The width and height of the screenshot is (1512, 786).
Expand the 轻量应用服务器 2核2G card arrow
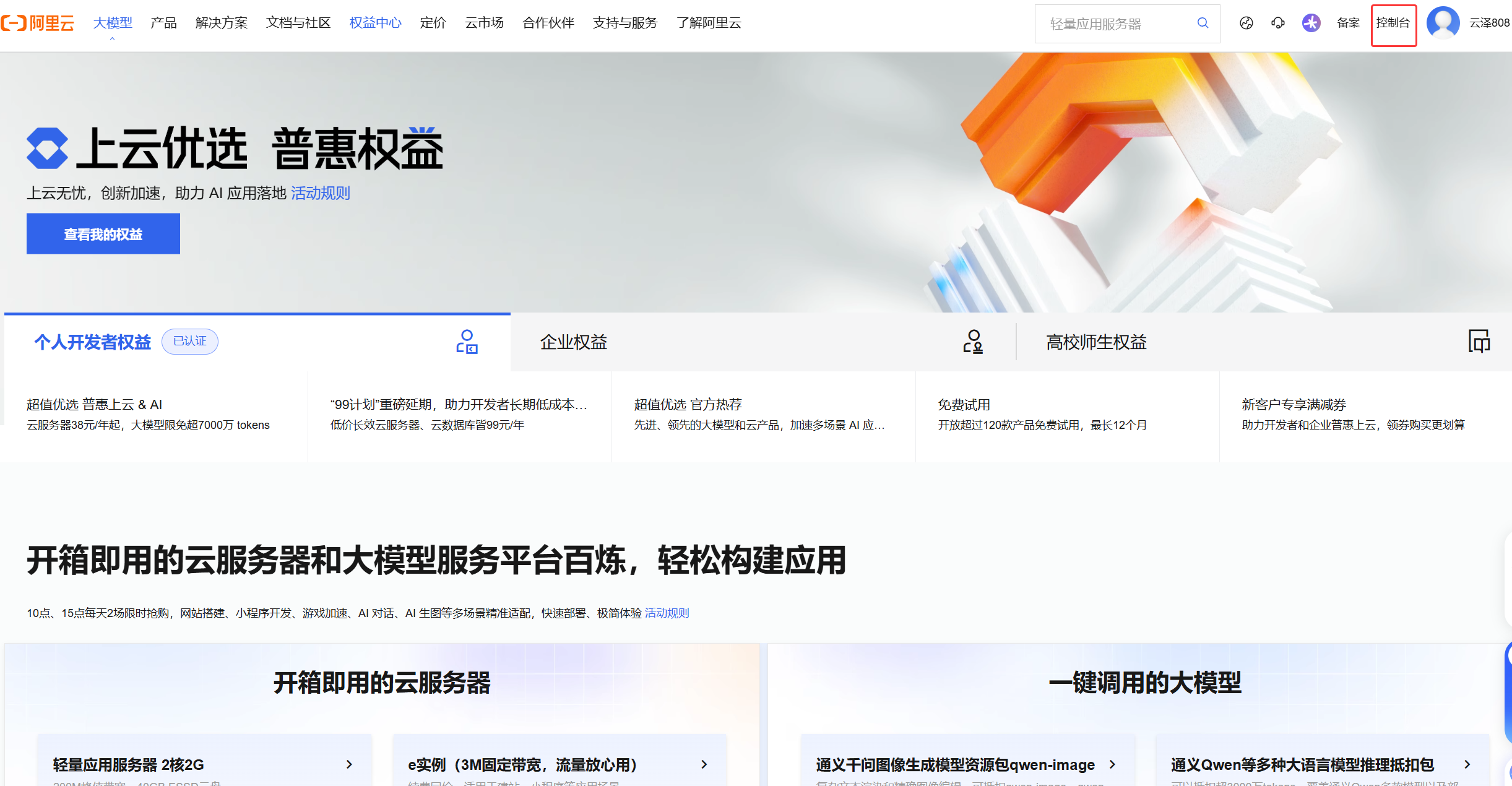click(348, 764)
